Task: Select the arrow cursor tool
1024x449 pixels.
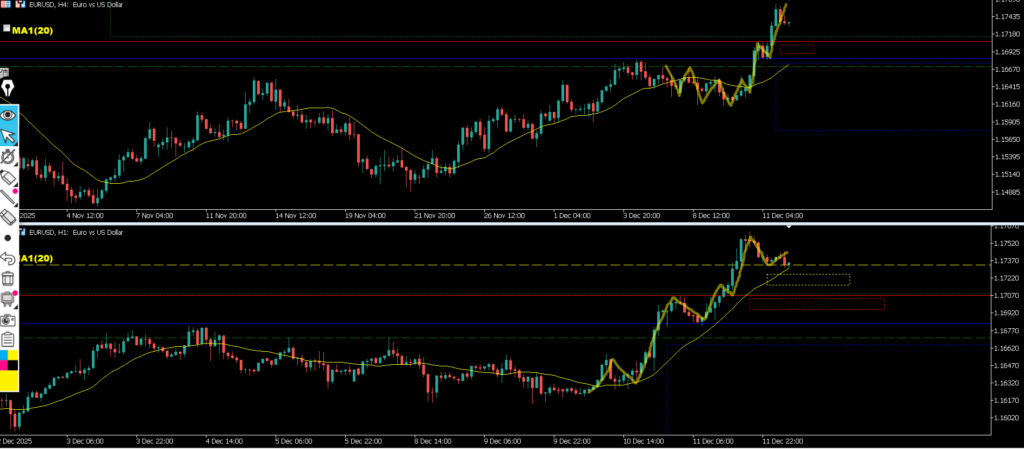Action: coord(9,136)
